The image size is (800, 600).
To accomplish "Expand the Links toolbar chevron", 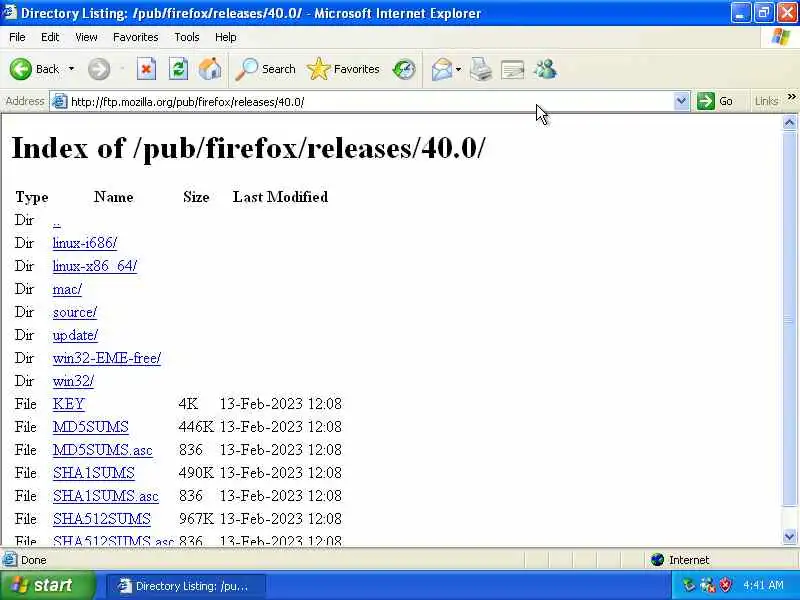I will (791, 97).
